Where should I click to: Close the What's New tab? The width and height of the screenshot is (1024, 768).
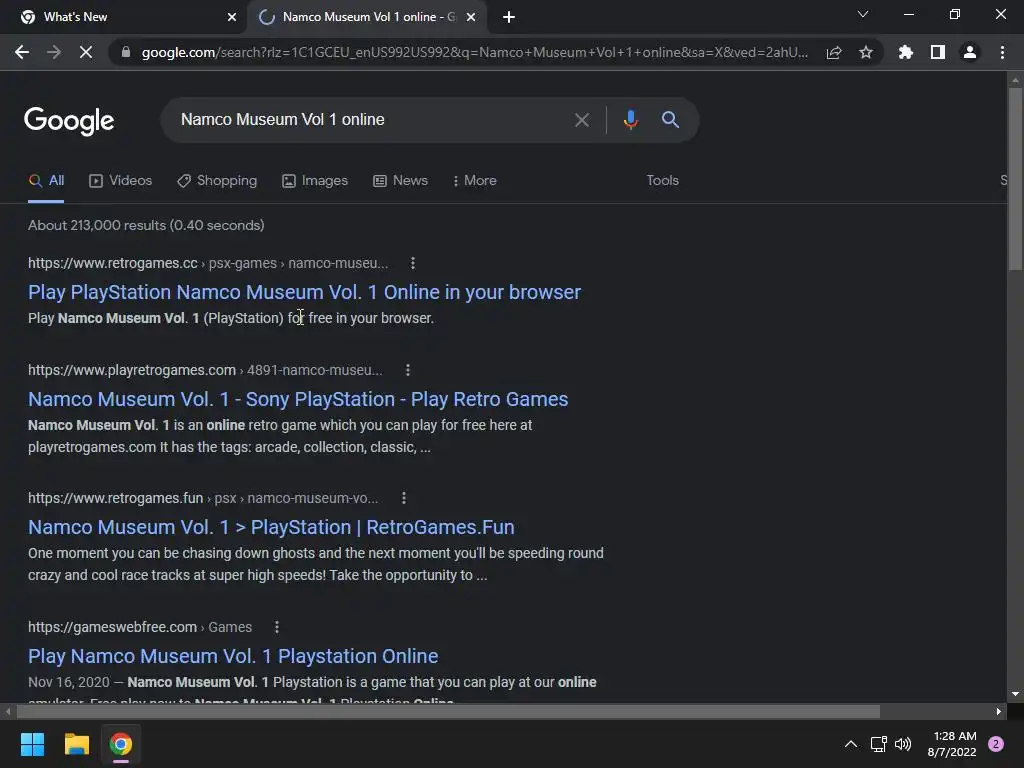232,17
